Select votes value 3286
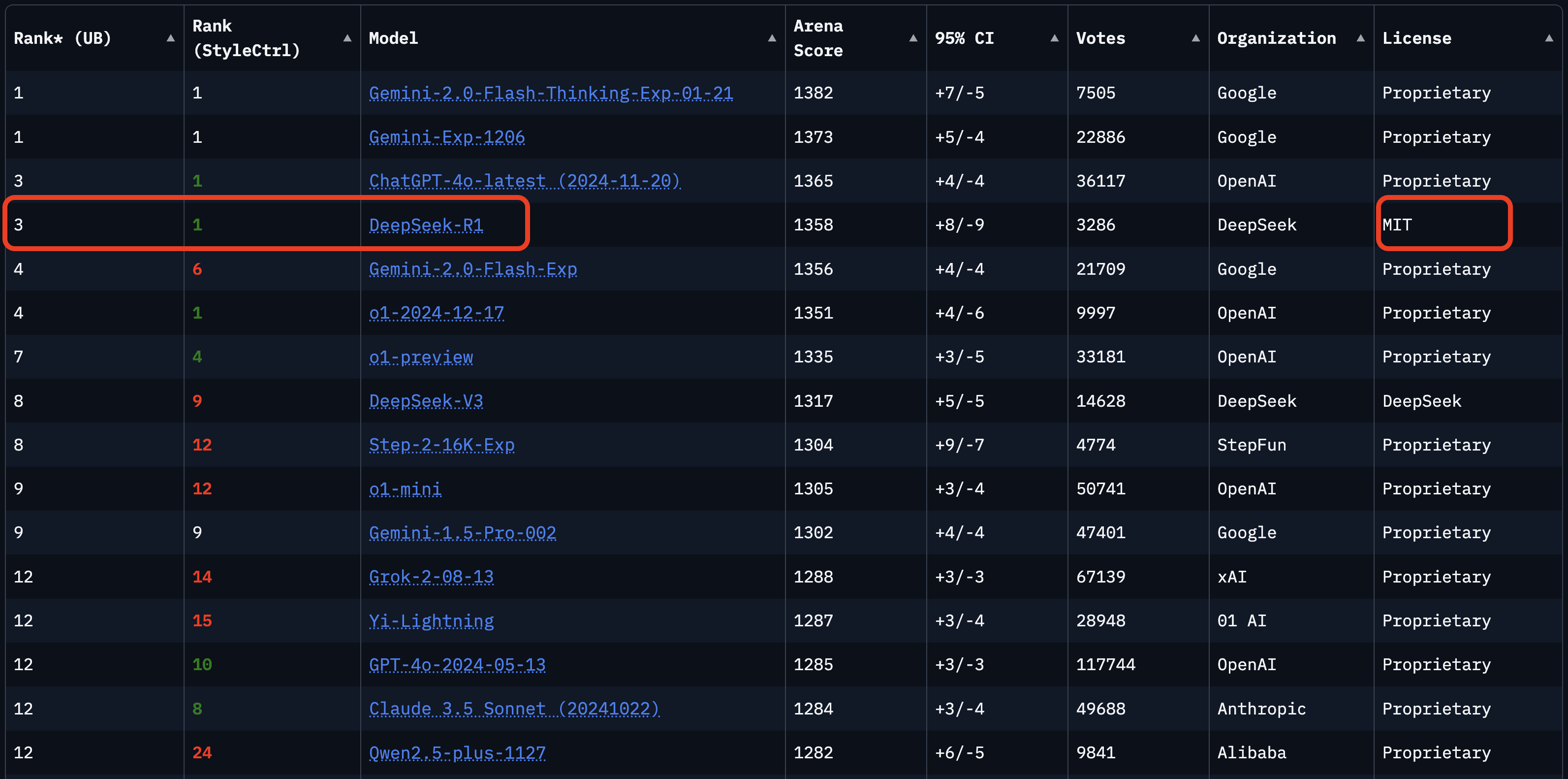The width and height of the screenshot is (1568, 779). pyautogui.click(x=1096, y=225)
